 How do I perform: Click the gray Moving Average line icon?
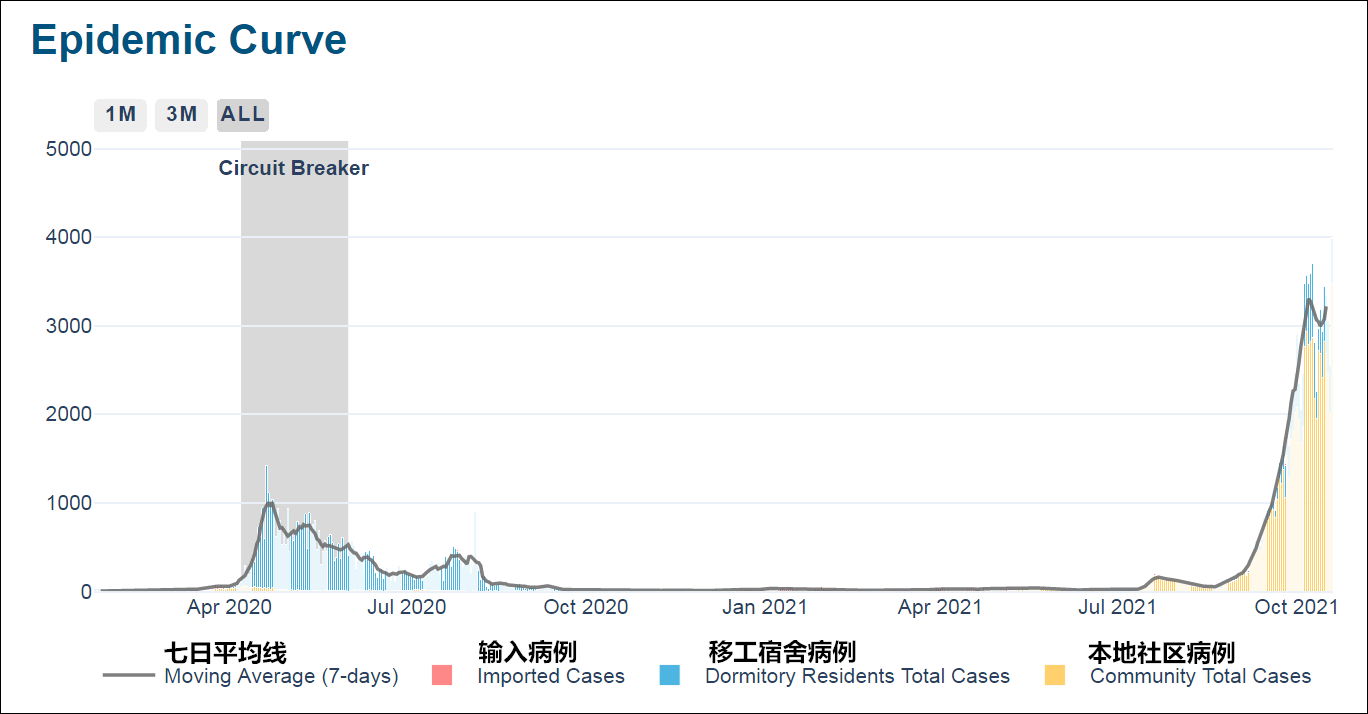click(x=131, y=676)
